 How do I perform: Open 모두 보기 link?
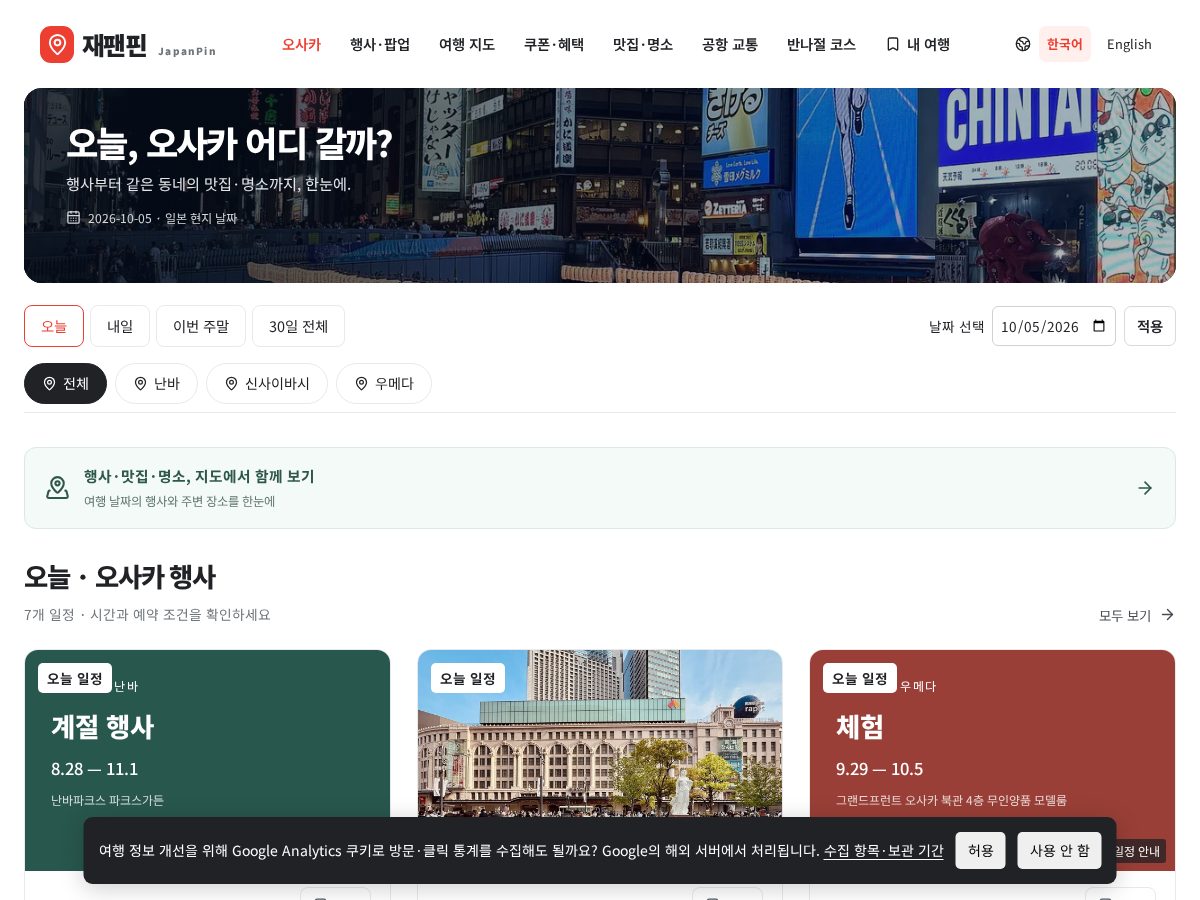pos(1137,615)
